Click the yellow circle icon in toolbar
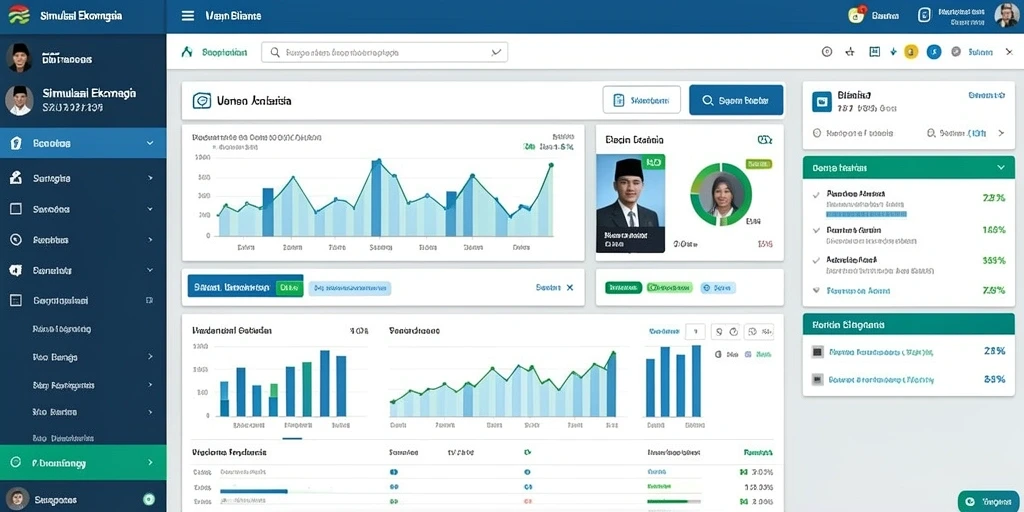The height and width of the screenshot is (512, 1024). coord(911,52)
